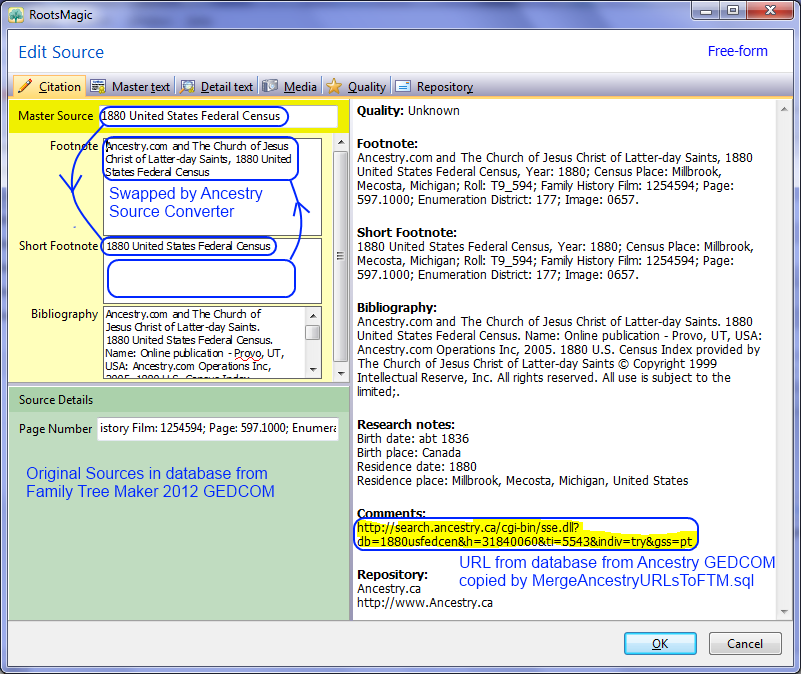The height and width of the screenshot is (674, 801).
Task: Click the OK button
Action: [660, 643]
